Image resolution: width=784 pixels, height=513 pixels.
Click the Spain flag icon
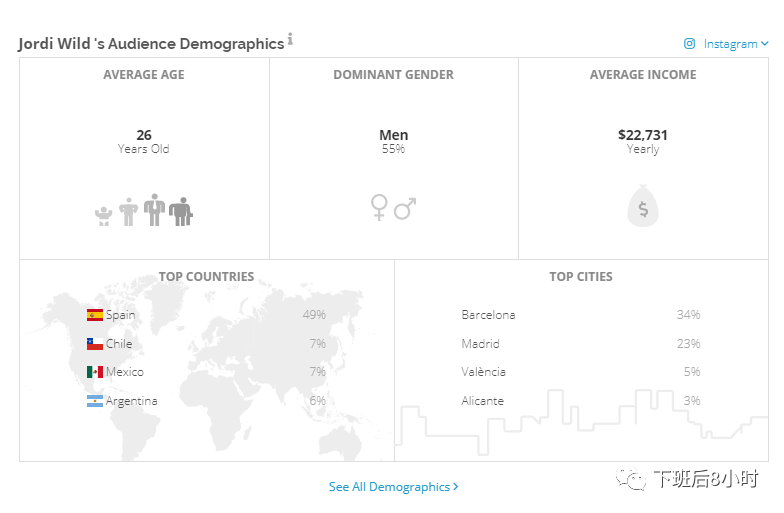(95, 315)
